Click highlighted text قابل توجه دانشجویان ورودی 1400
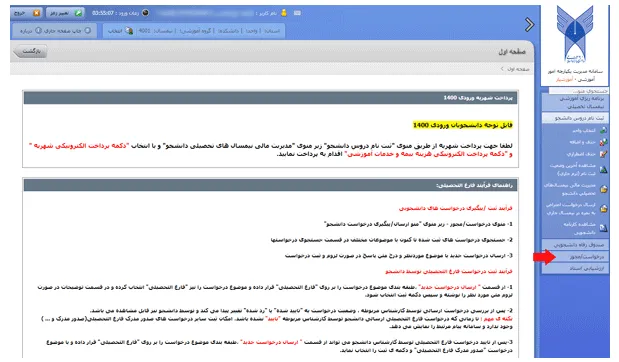This screenshot has height=362, width=619. (463, 125)
